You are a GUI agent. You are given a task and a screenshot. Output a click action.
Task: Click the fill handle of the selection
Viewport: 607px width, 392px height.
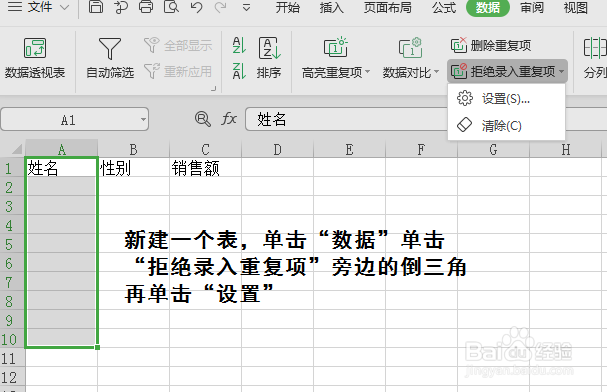click(x=98, y=347)
